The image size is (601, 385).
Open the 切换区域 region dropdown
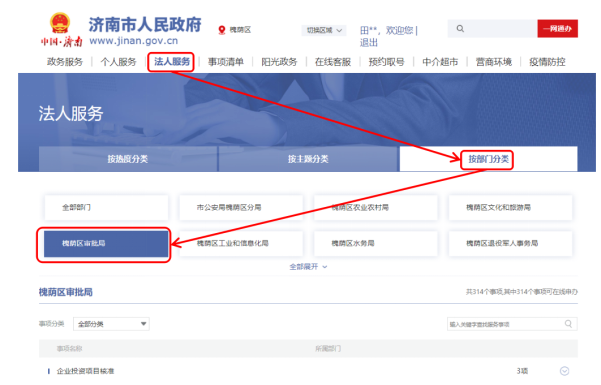click(324, 30)
